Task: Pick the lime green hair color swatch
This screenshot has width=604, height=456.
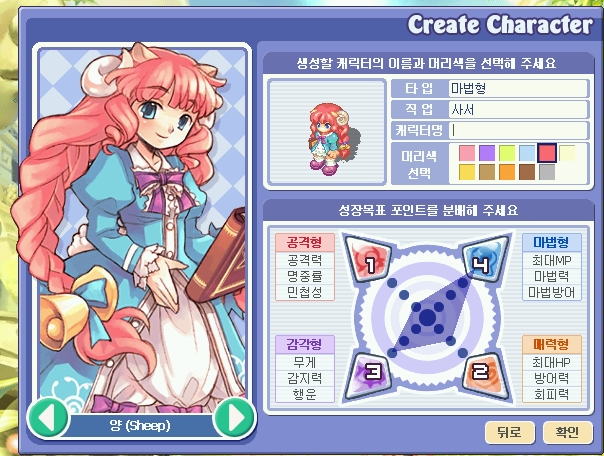Action: pyautogui.click(x=507, y=153)
